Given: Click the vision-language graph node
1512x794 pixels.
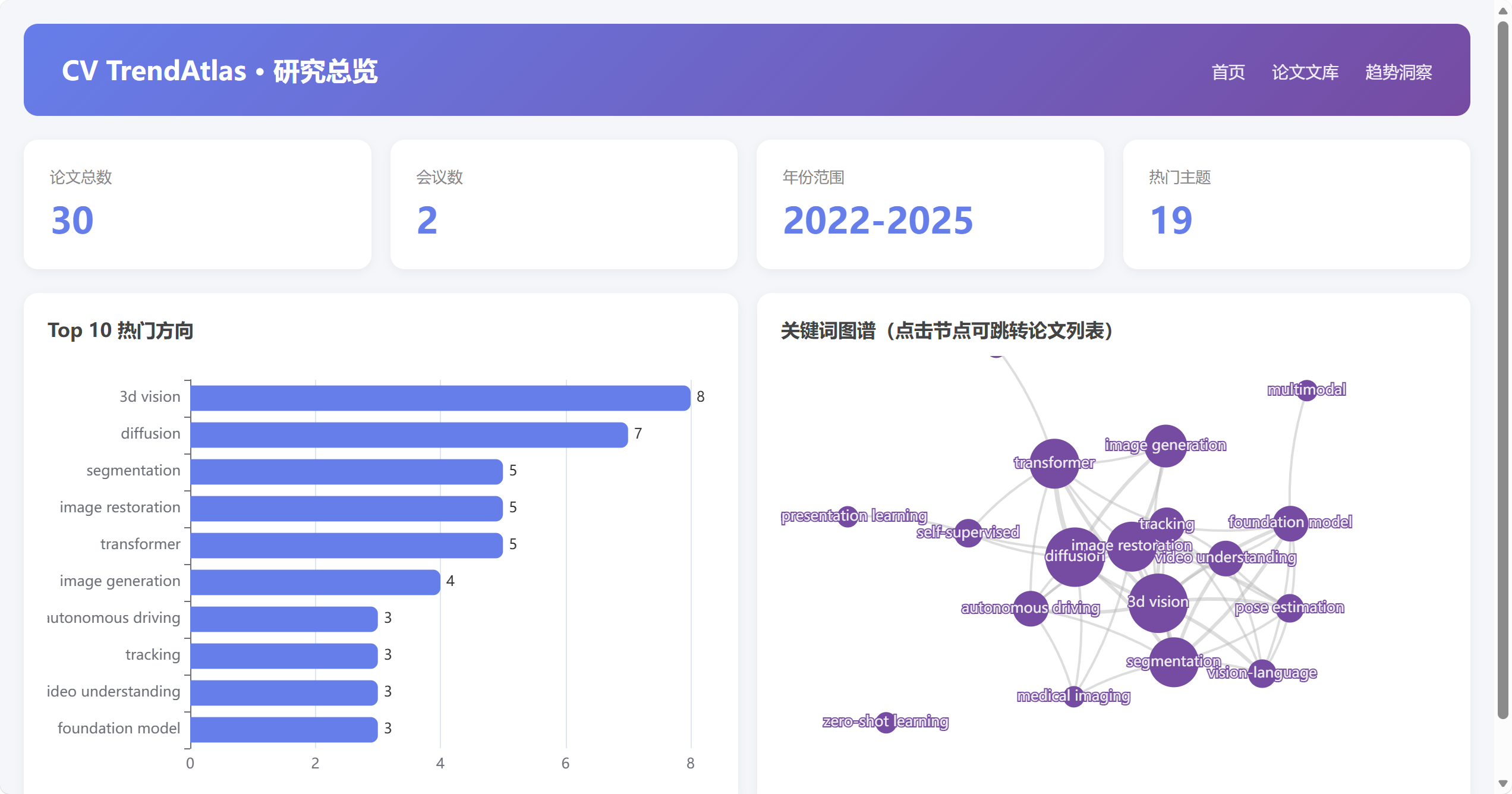Looking at the screenshot, I should point(1262,673).
